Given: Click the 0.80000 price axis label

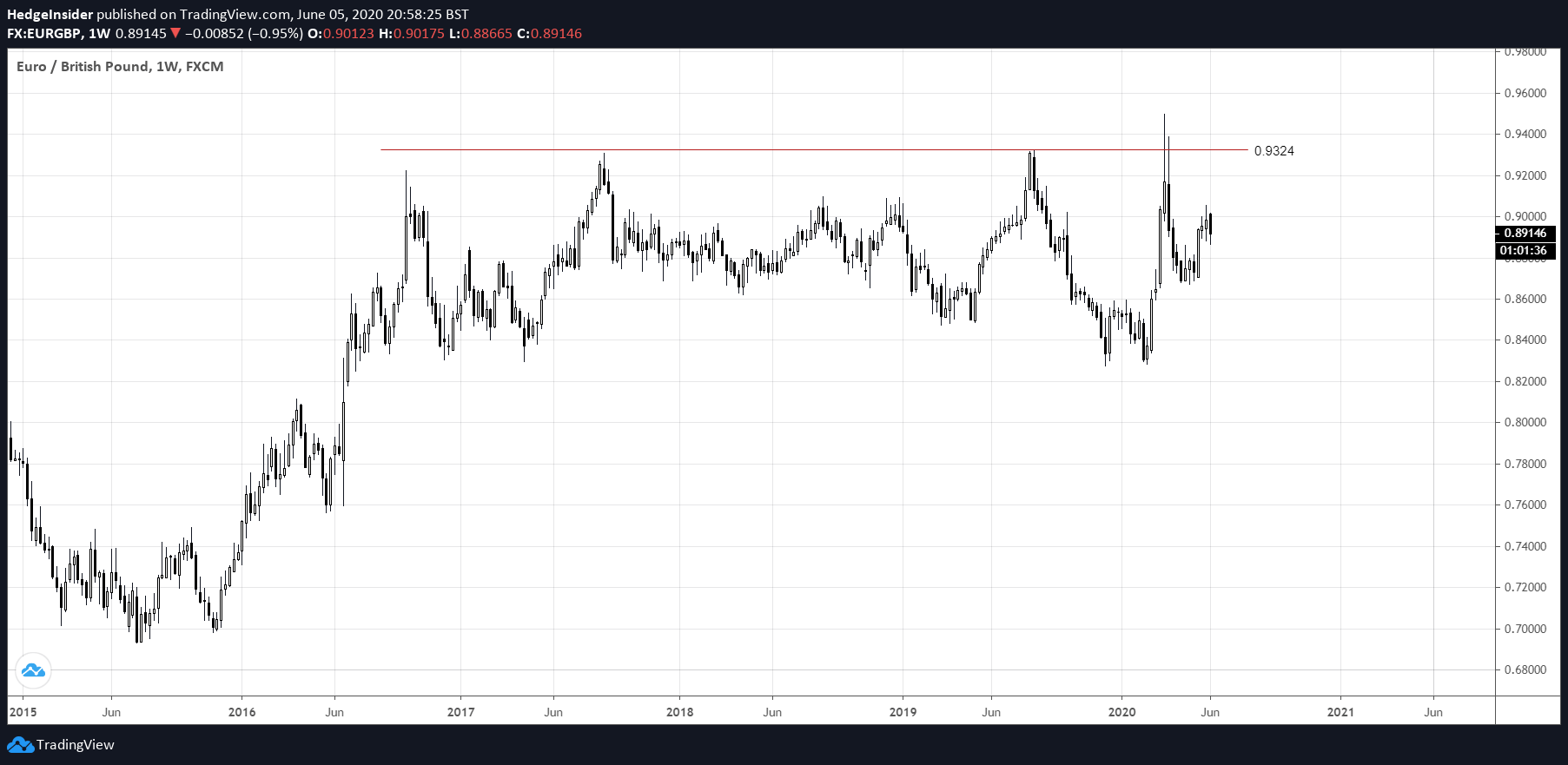Looking at the screenshot, I should coord(1525,422).
